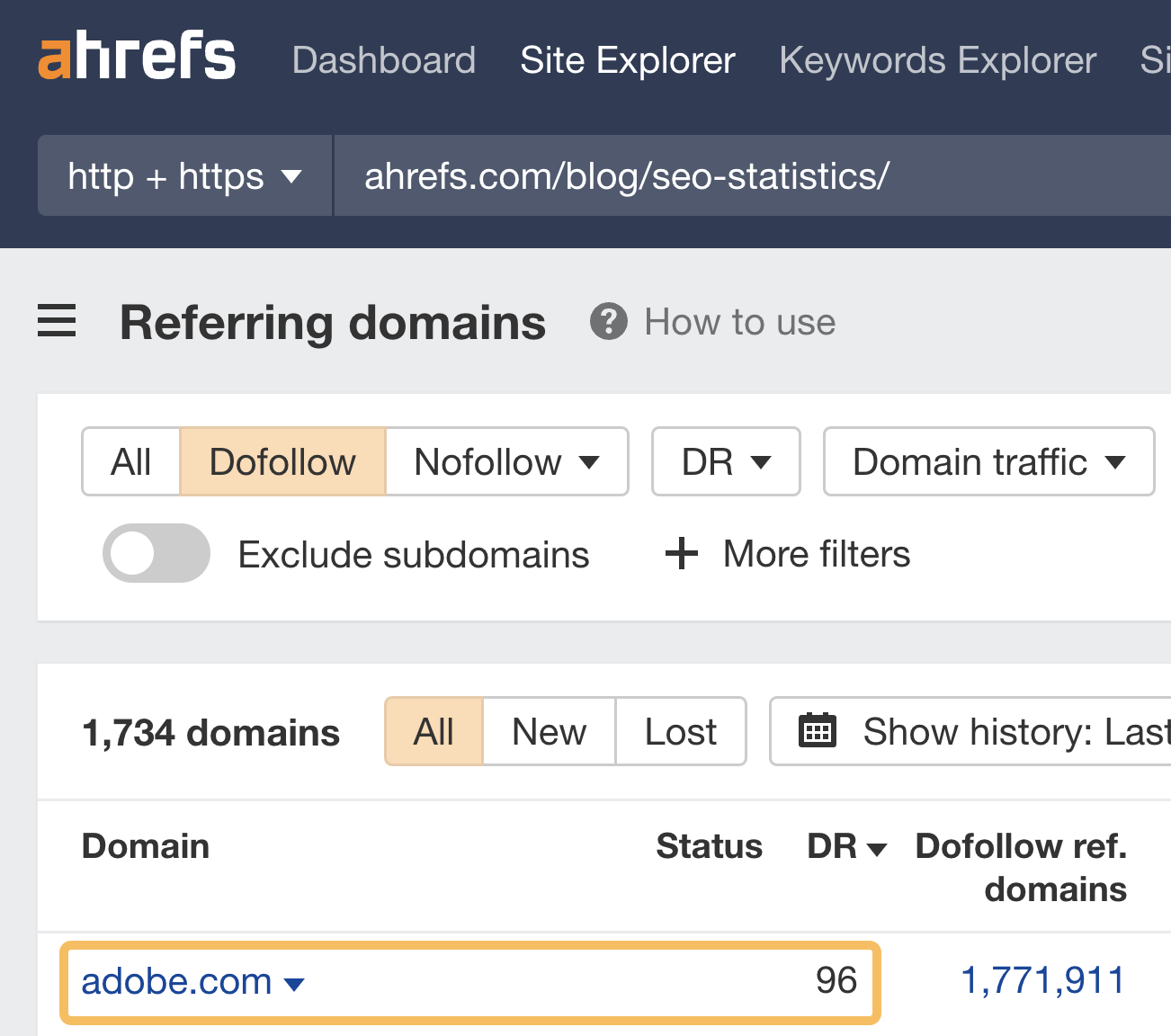Viewport: 1171px width, 1036px height.
Task: Open the Domain traffic dropdown
Action: 988,461
